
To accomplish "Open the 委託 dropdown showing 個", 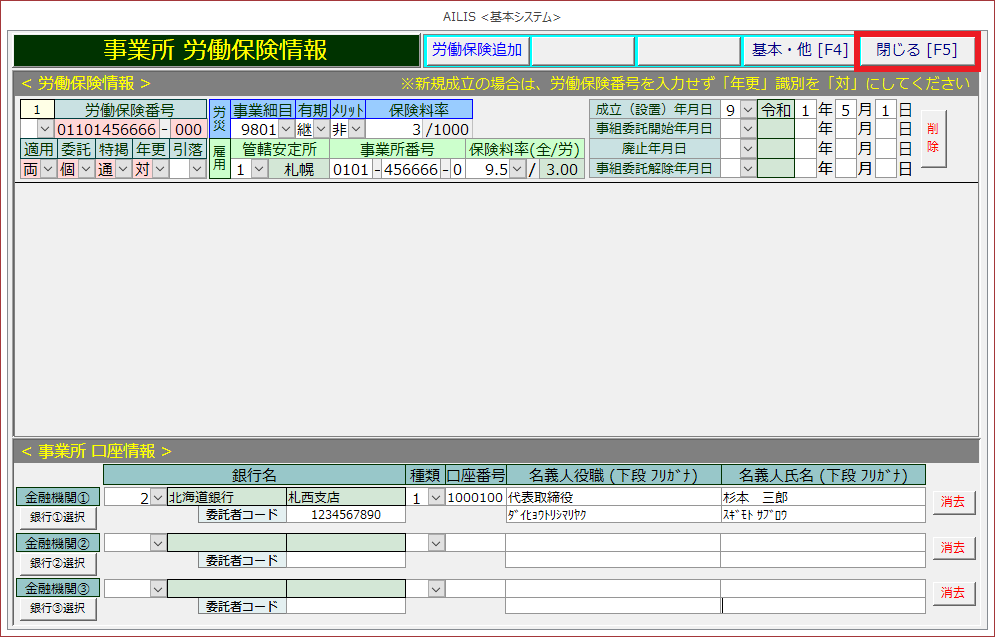I will pyautogui.click(x=86, y=169).
